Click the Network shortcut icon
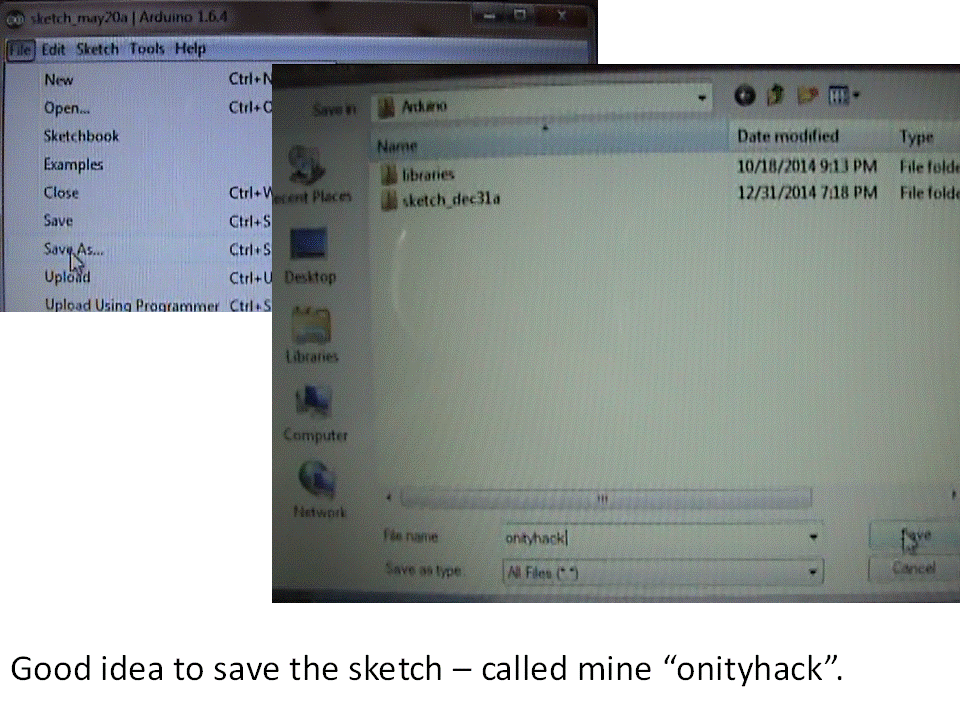 point(317,479)
